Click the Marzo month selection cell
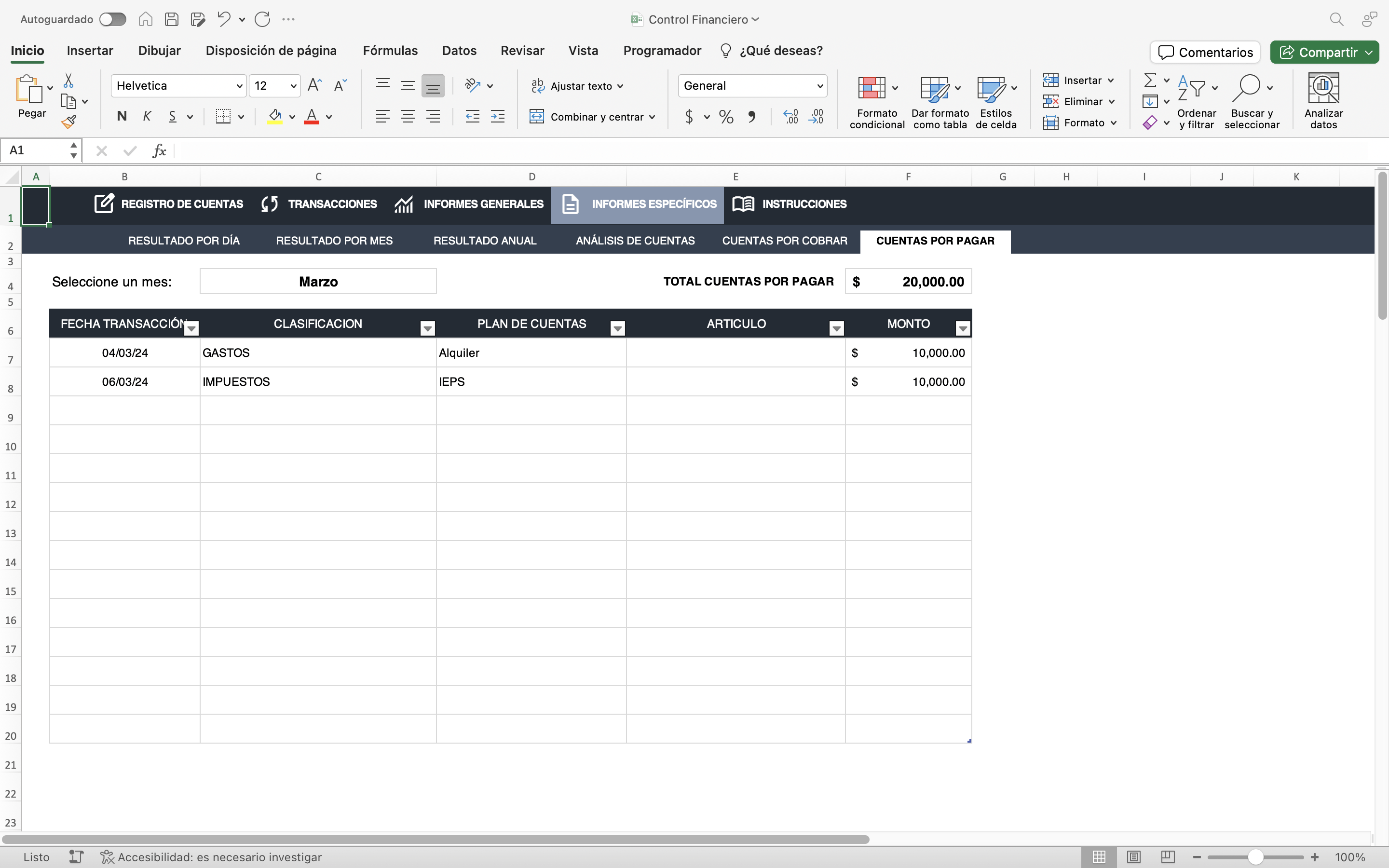Screen dimensions: 1389x868 [318, 281]
